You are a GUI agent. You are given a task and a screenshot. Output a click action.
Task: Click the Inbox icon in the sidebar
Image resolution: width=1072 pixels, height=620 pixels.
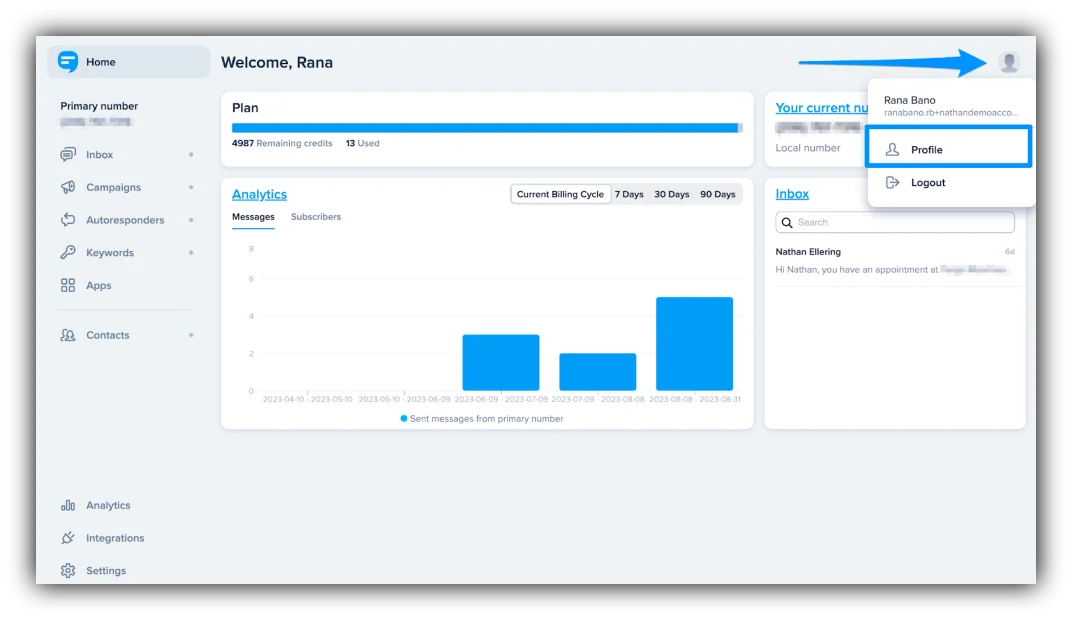click(x=68, y=155)
